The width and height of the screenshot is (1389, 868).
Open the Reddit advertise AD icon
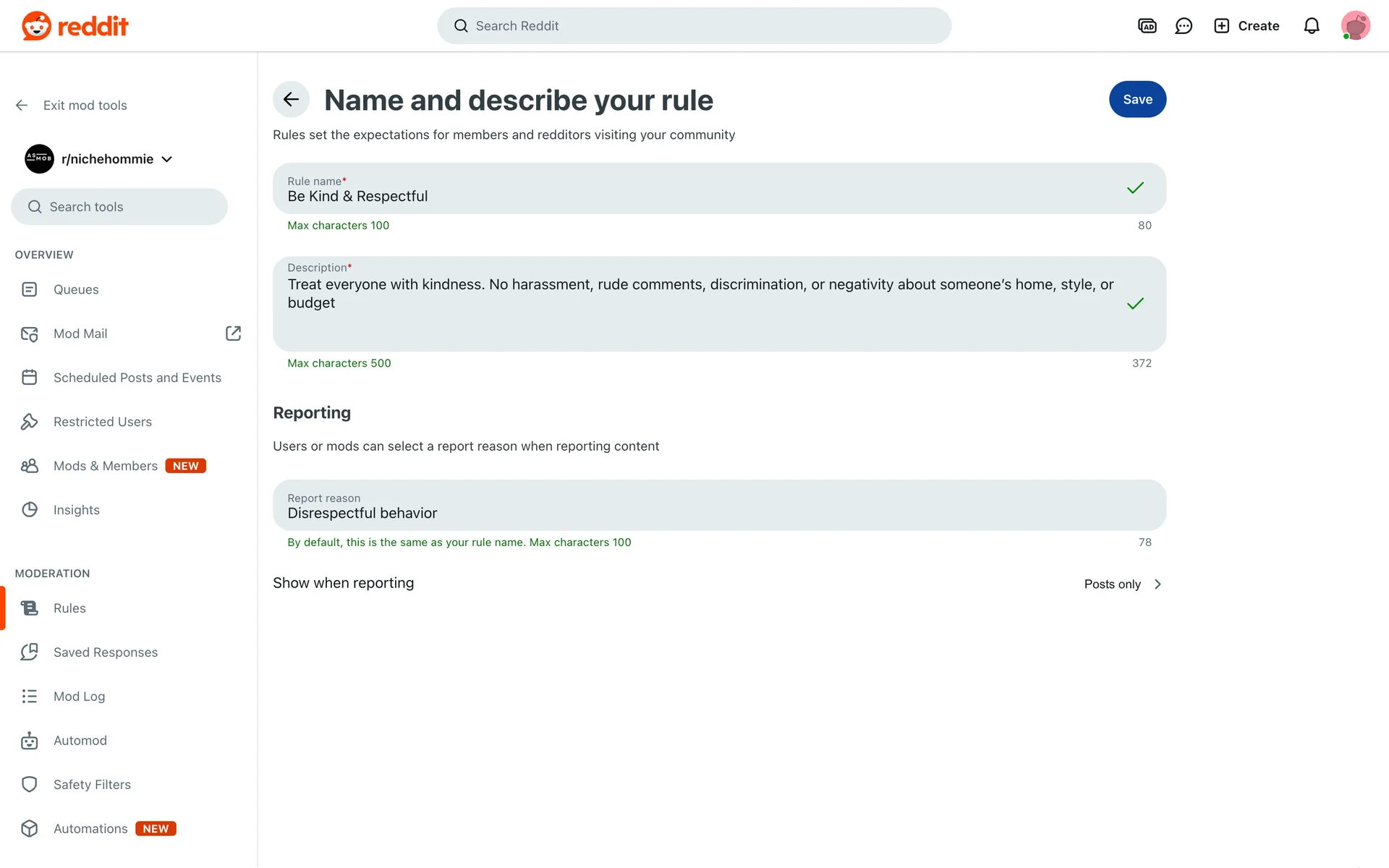[x=1147, y=26]
